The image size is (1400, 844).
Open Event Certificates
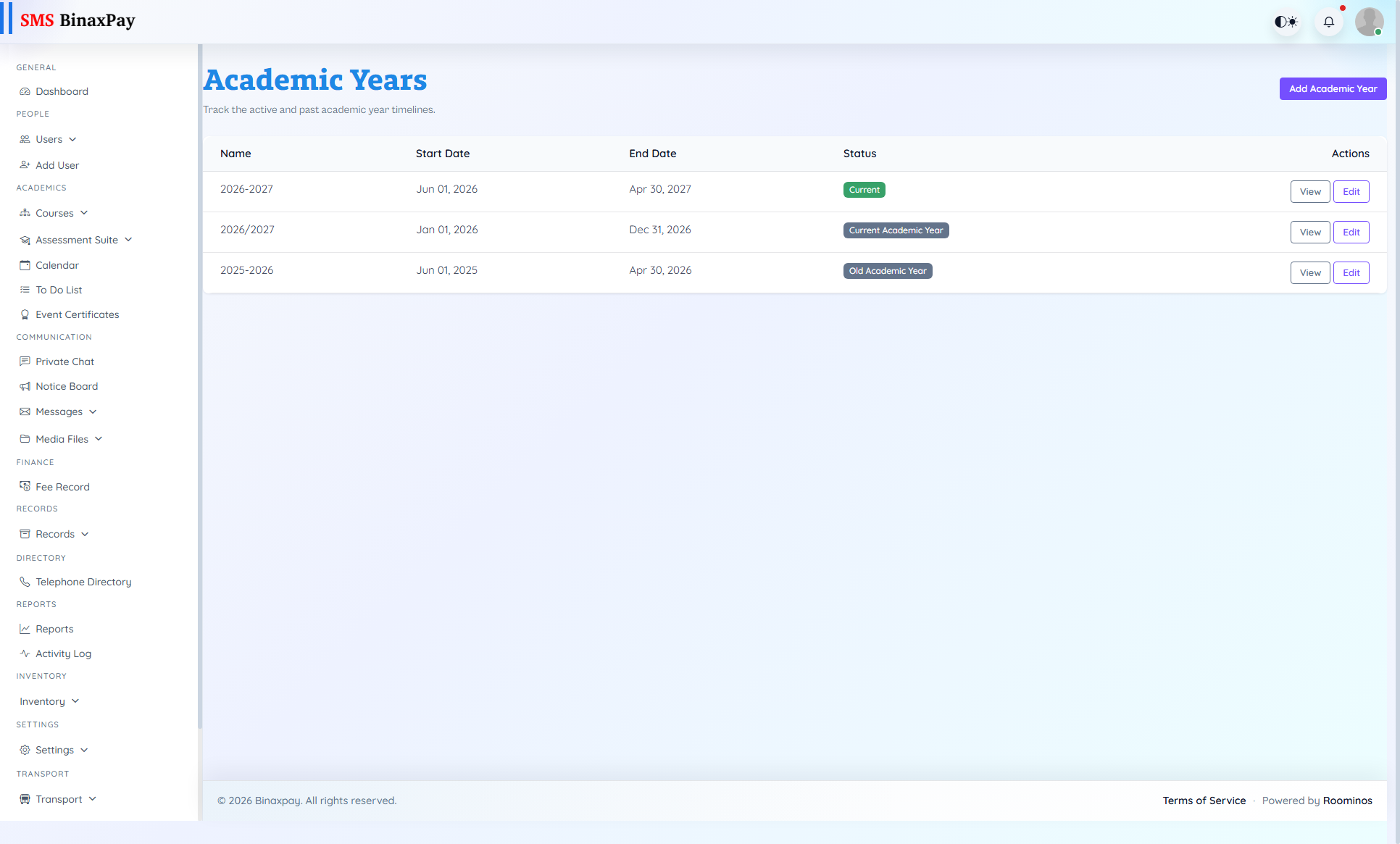point(78,314)
